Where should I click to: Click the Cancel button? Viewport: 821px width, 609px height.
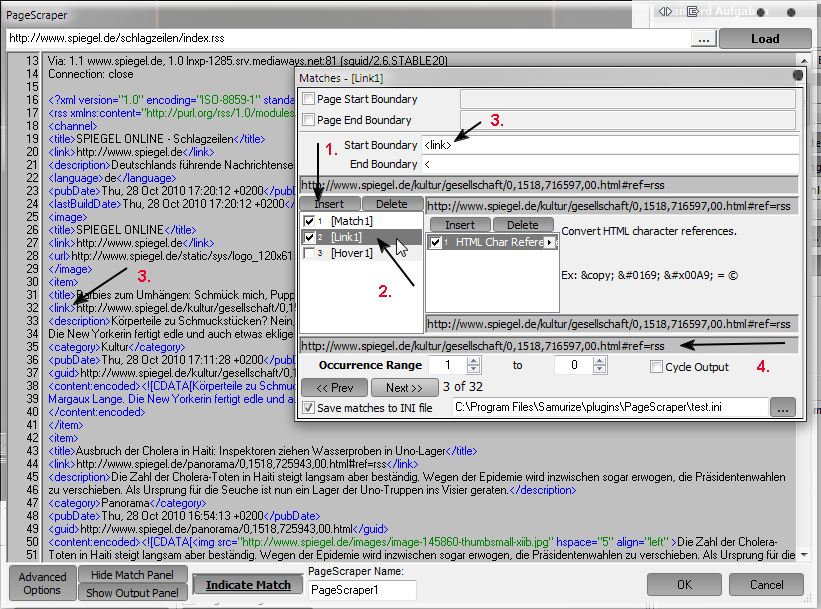pyautogui.click(x=767, y=584)
